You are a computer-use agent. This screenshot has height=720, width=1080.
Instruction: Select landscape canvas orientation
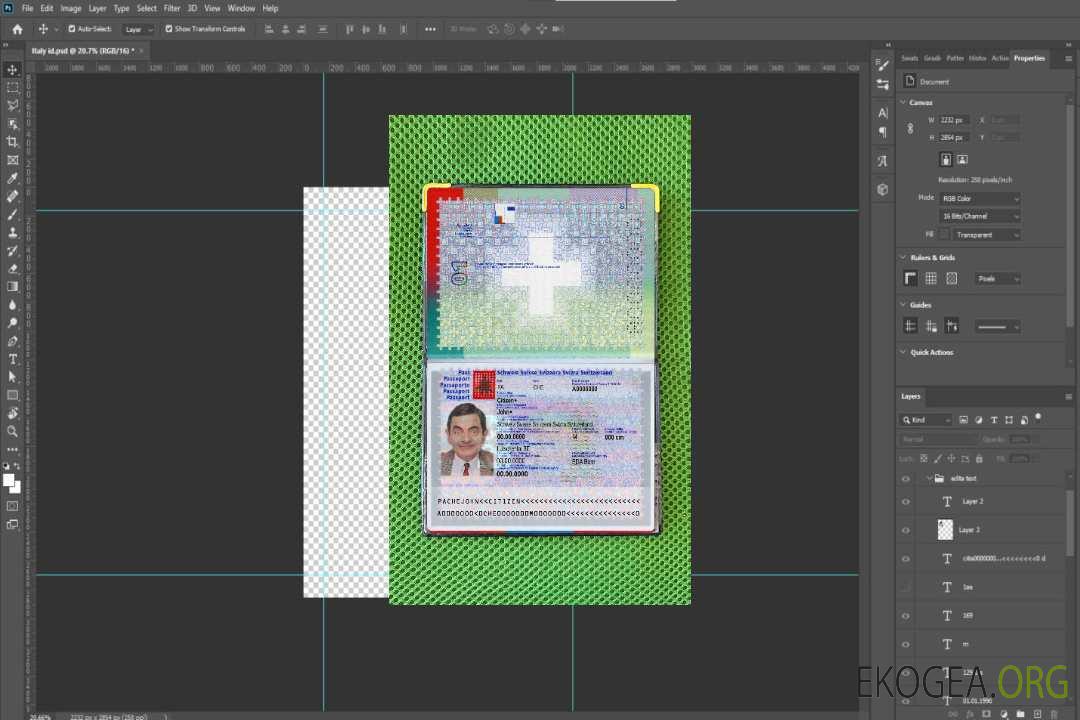click(963, 160)
